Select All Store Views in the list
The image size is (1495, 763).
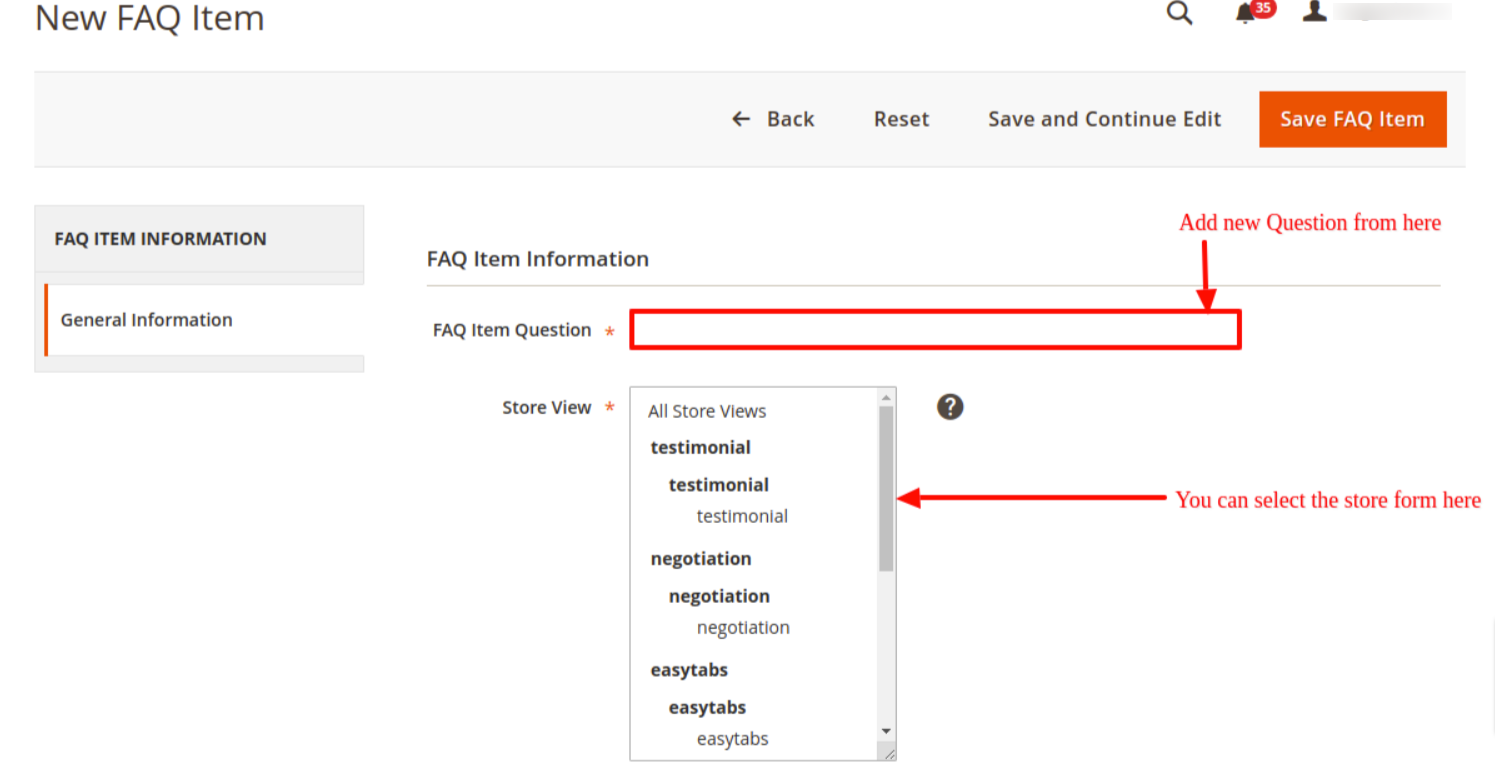[x=706, y=411]
